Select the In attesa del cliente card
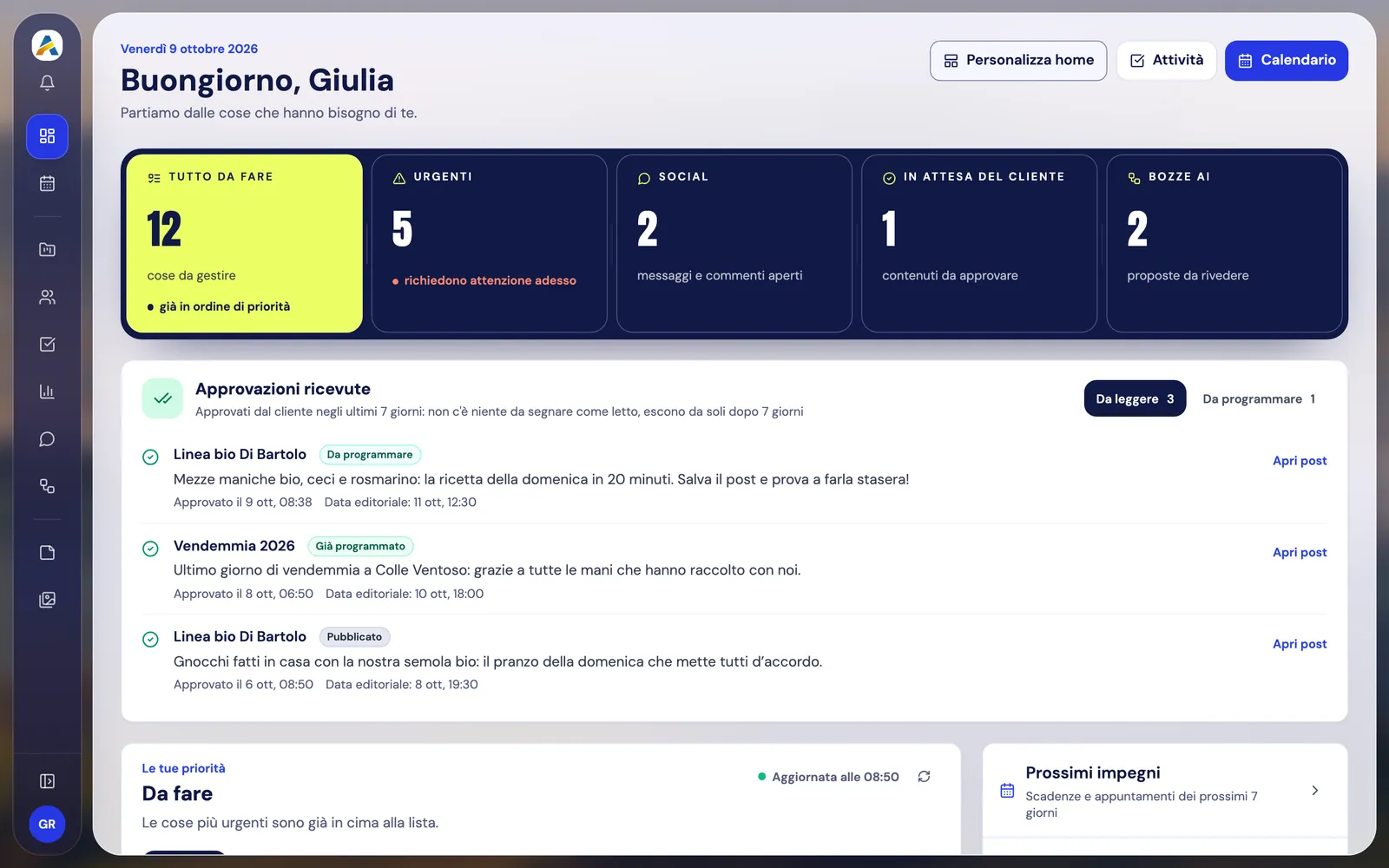 pyautogui.click(x=979, y=243)
